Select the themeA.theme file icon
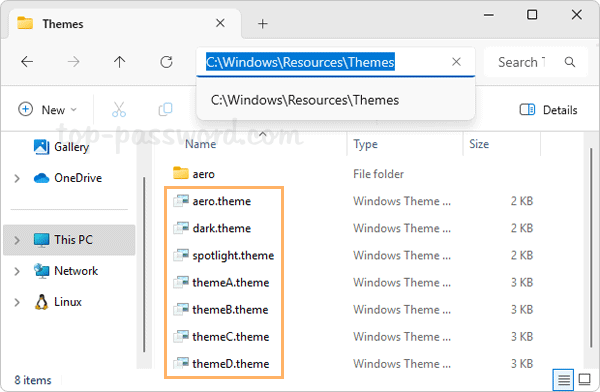600x392 pixels. coord(181,282)
